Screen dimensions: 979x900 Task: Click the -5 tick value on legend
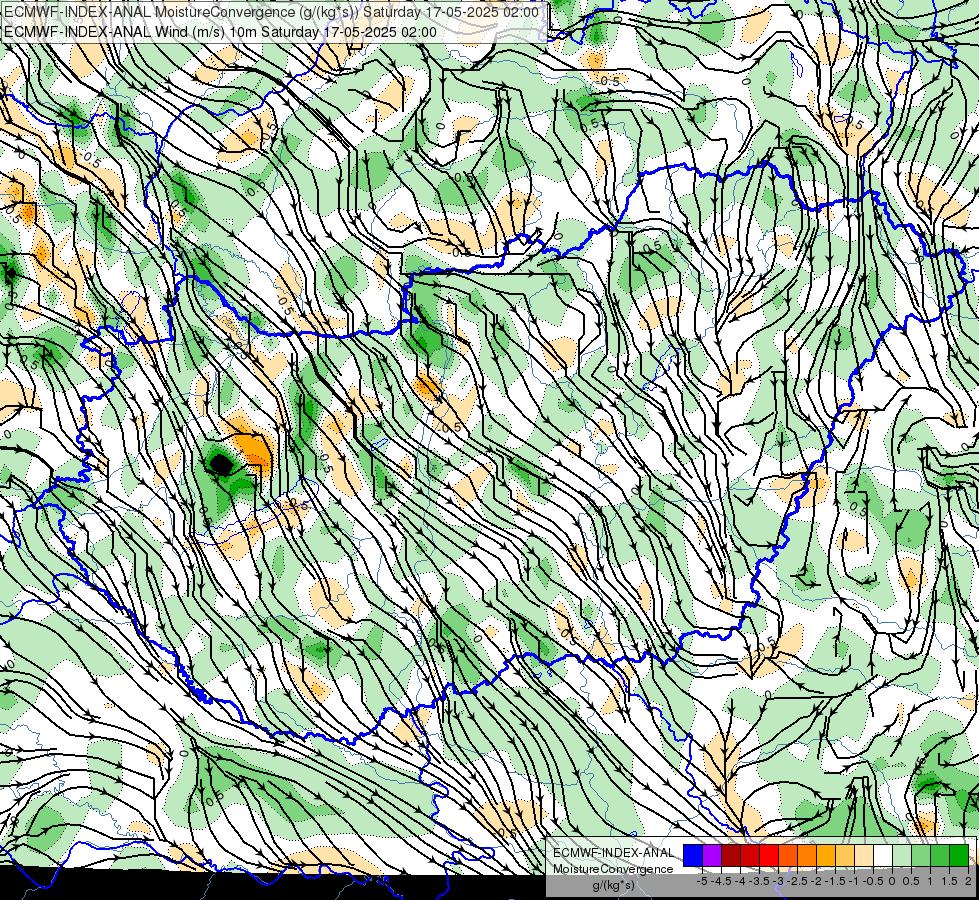[702, 881]
